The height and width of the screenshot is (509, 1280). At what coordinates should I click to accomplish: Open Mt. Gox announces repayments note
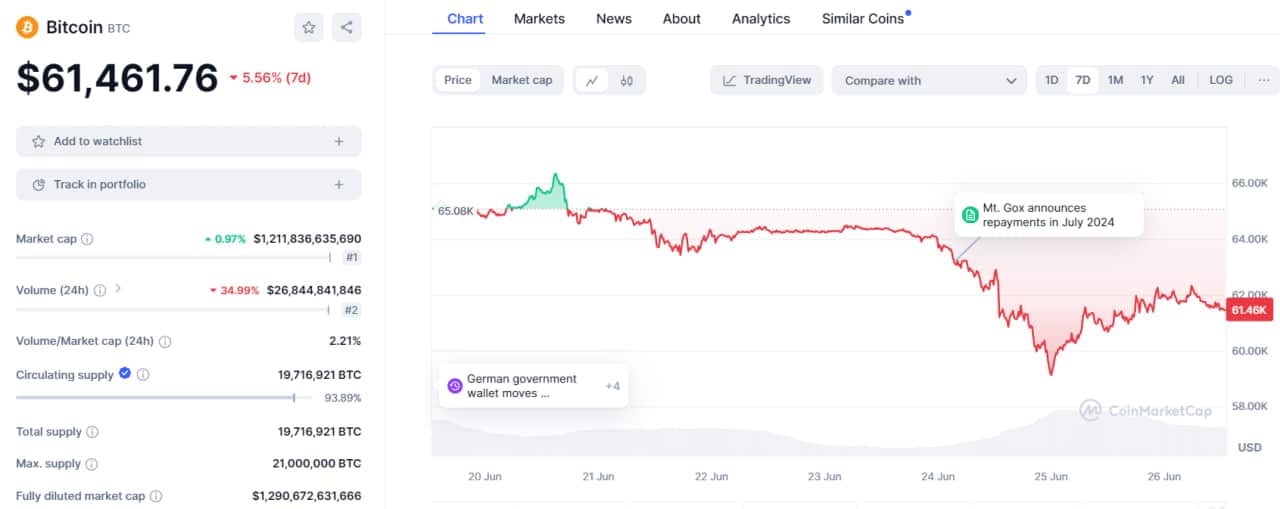click(x=1048, y=215)
